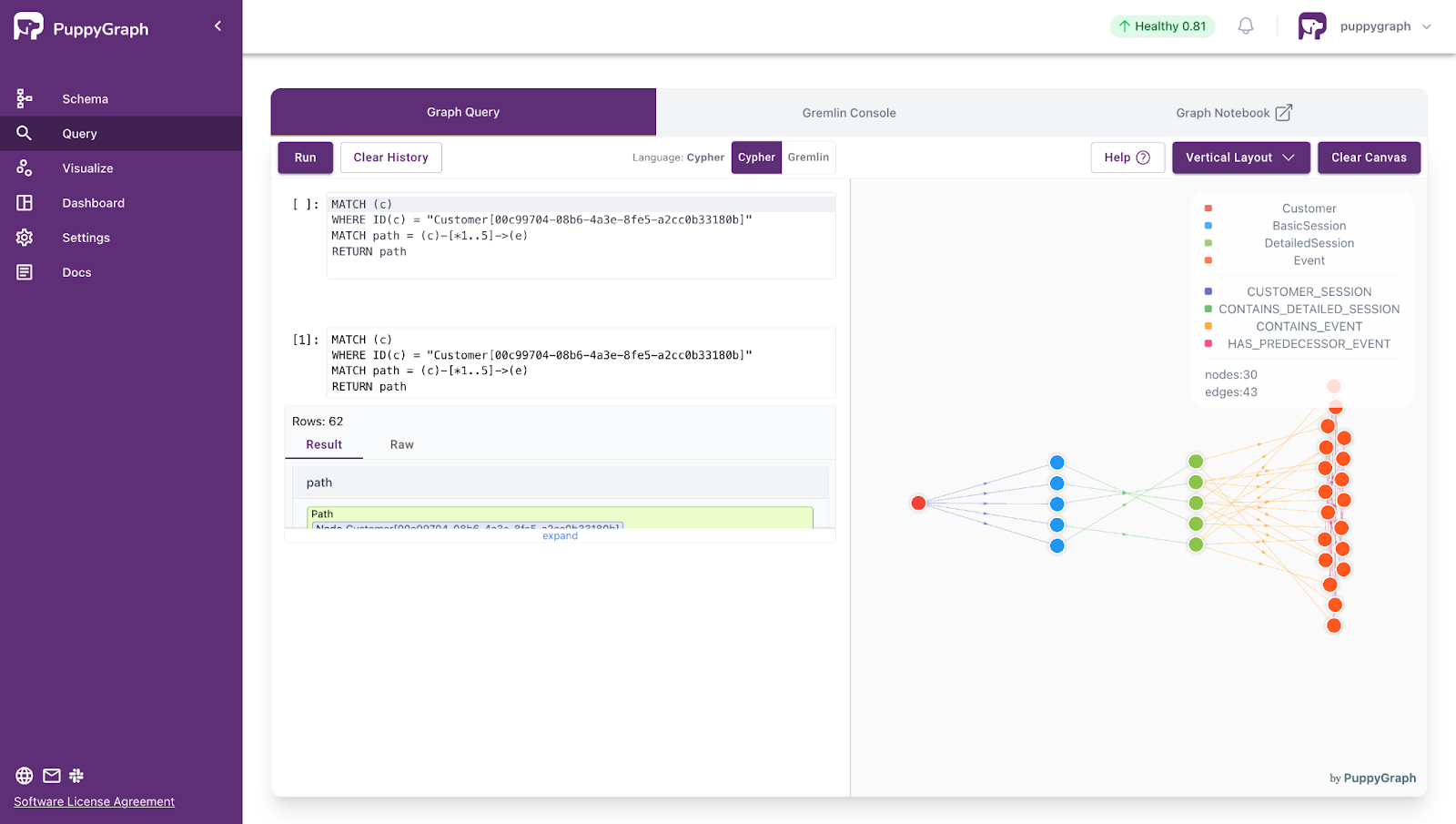Click the topmost green DetailedSession node
The image size is (1456, 824).
[1196, 462]
